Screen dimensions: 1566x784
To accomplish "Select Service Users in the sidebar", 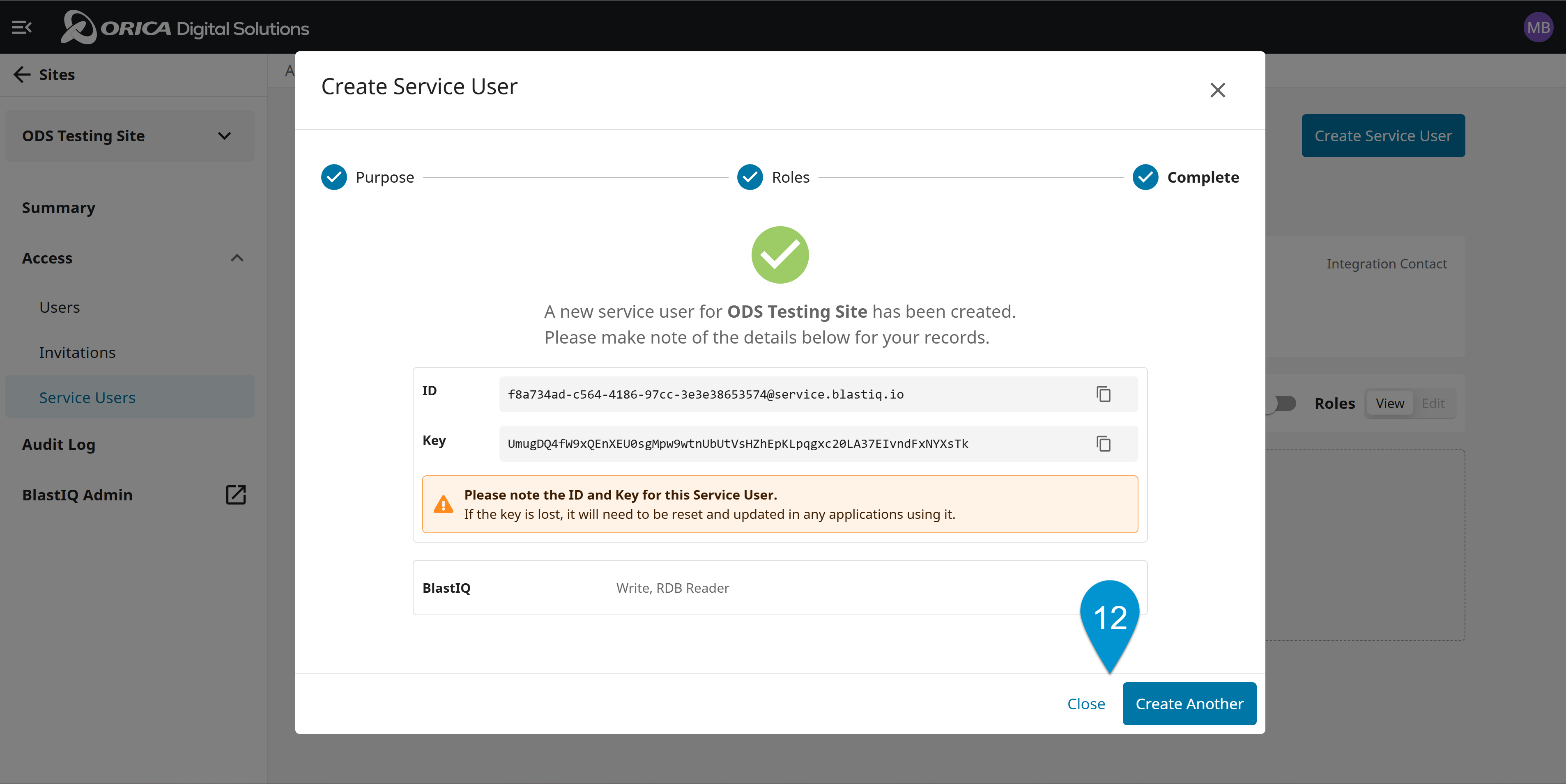I will (129, 397).
